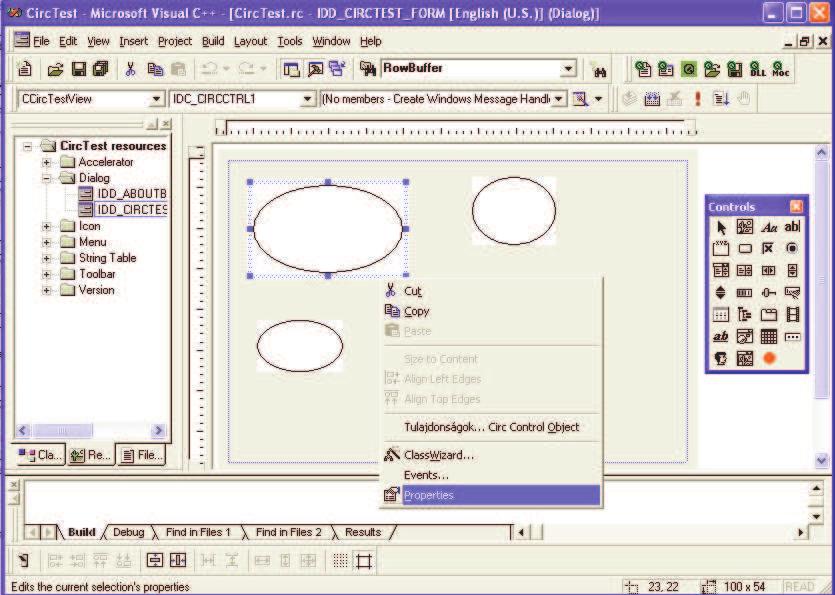The height and width of the screenshot is (595, 835).
Task: Select the List Box control in palette
Action: click(x=744, y=271)
